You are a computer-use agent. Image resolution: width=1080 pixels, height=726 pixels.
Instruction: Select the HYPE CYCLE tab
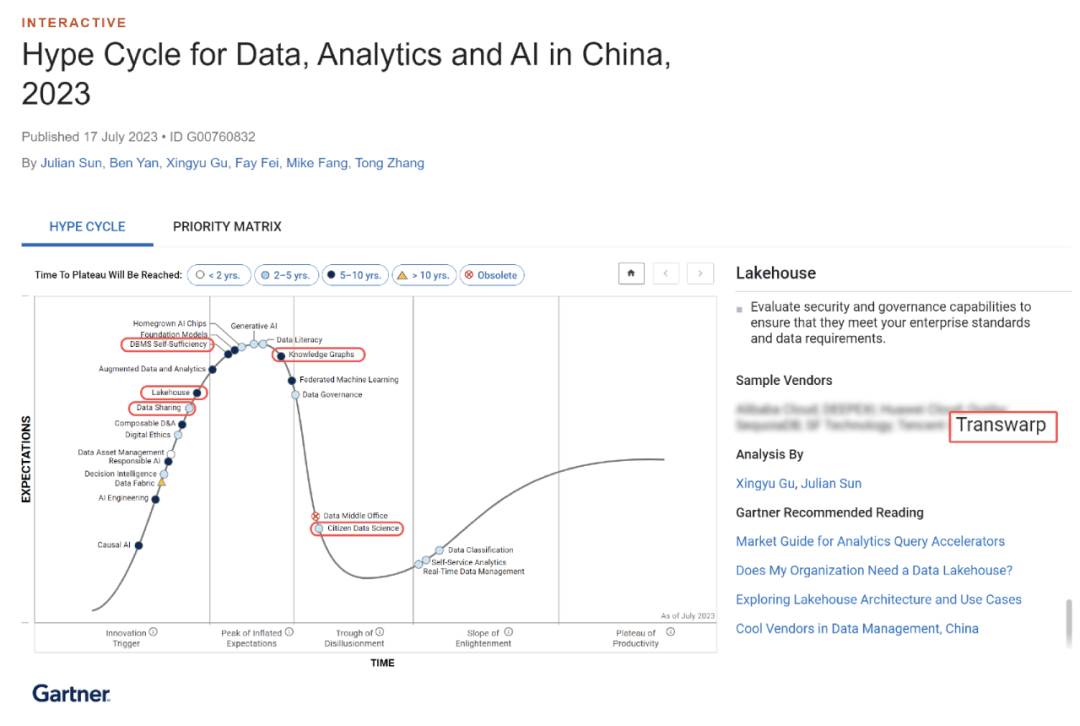(87, 227)
